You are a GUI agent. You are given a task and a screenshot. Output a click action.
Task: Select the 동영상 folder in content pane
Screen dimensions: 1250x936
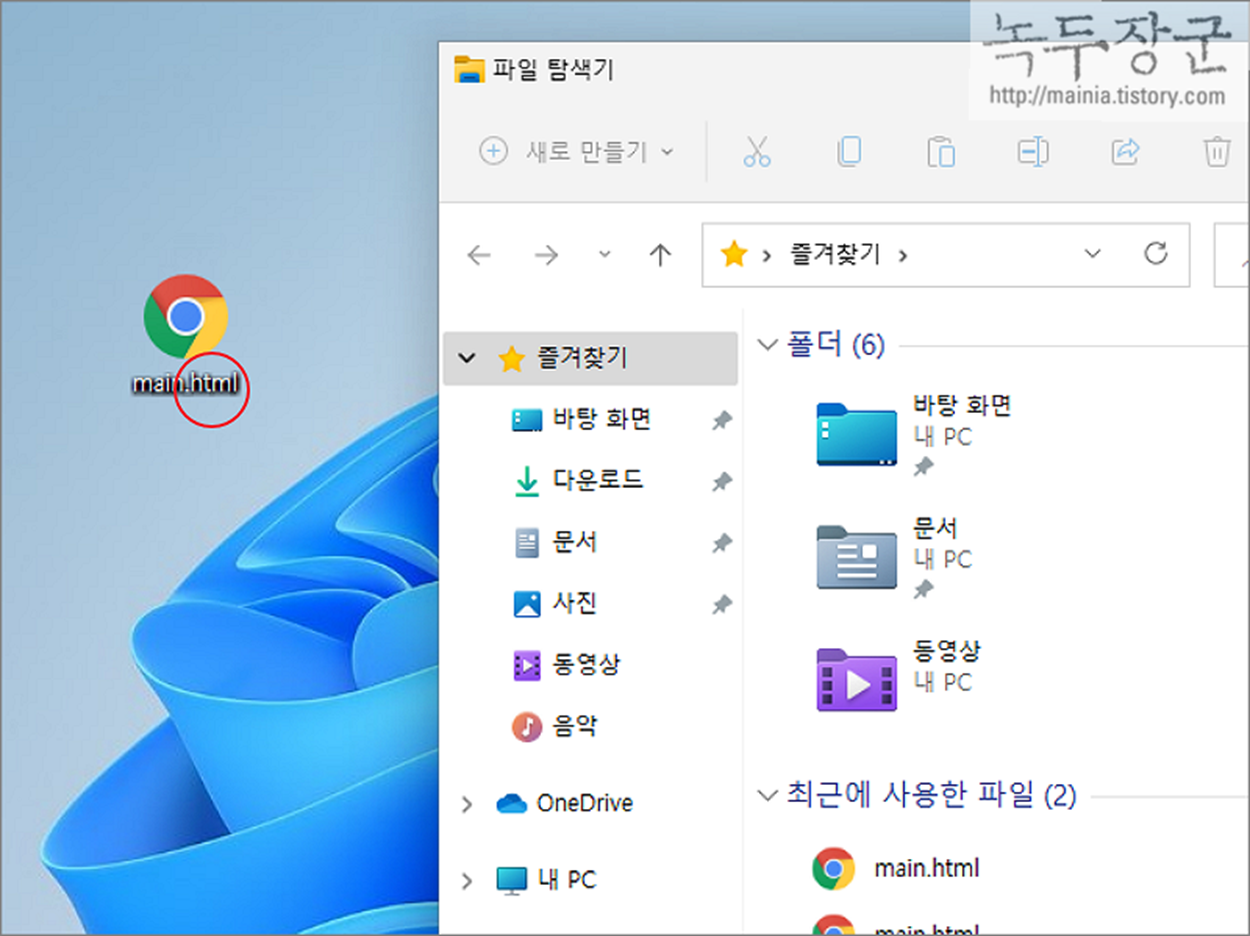(x=899, y=678)
